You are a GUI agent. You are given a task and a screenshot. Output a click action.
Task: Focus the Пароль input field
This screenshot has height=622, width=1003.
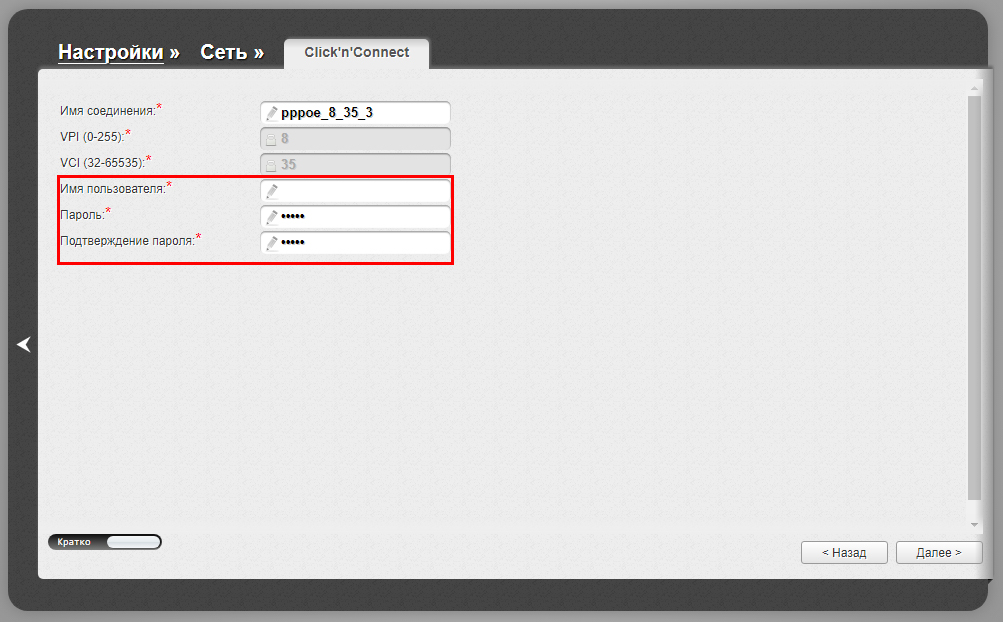(x=355, y=217)
